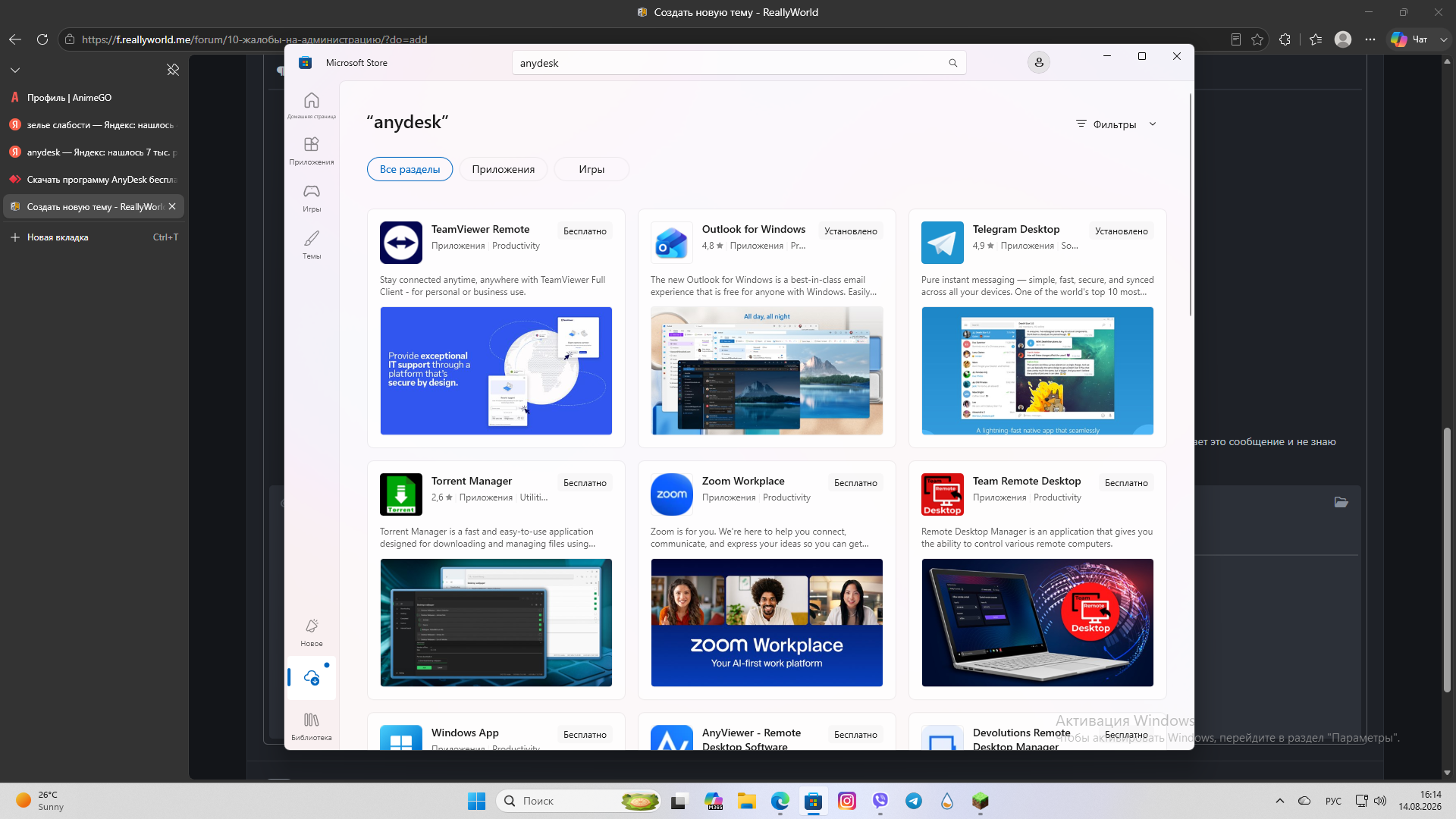1456x819 pixels.
Task: Open the Zoom Workplace screenshot thumbnail
Action: point(767,623)
